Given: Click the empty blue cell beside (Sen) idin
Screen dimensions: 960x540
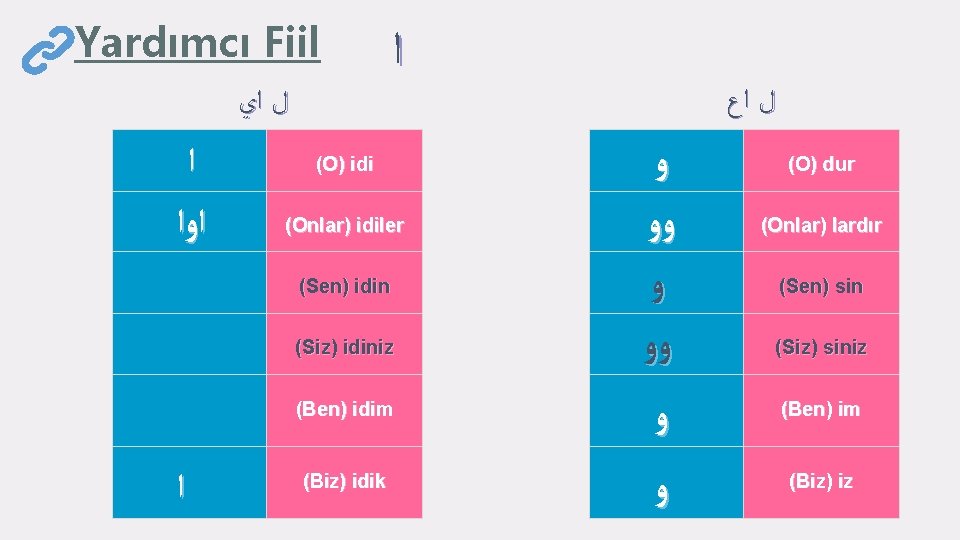Looking at the screenshot, I should tap(189, 283).
